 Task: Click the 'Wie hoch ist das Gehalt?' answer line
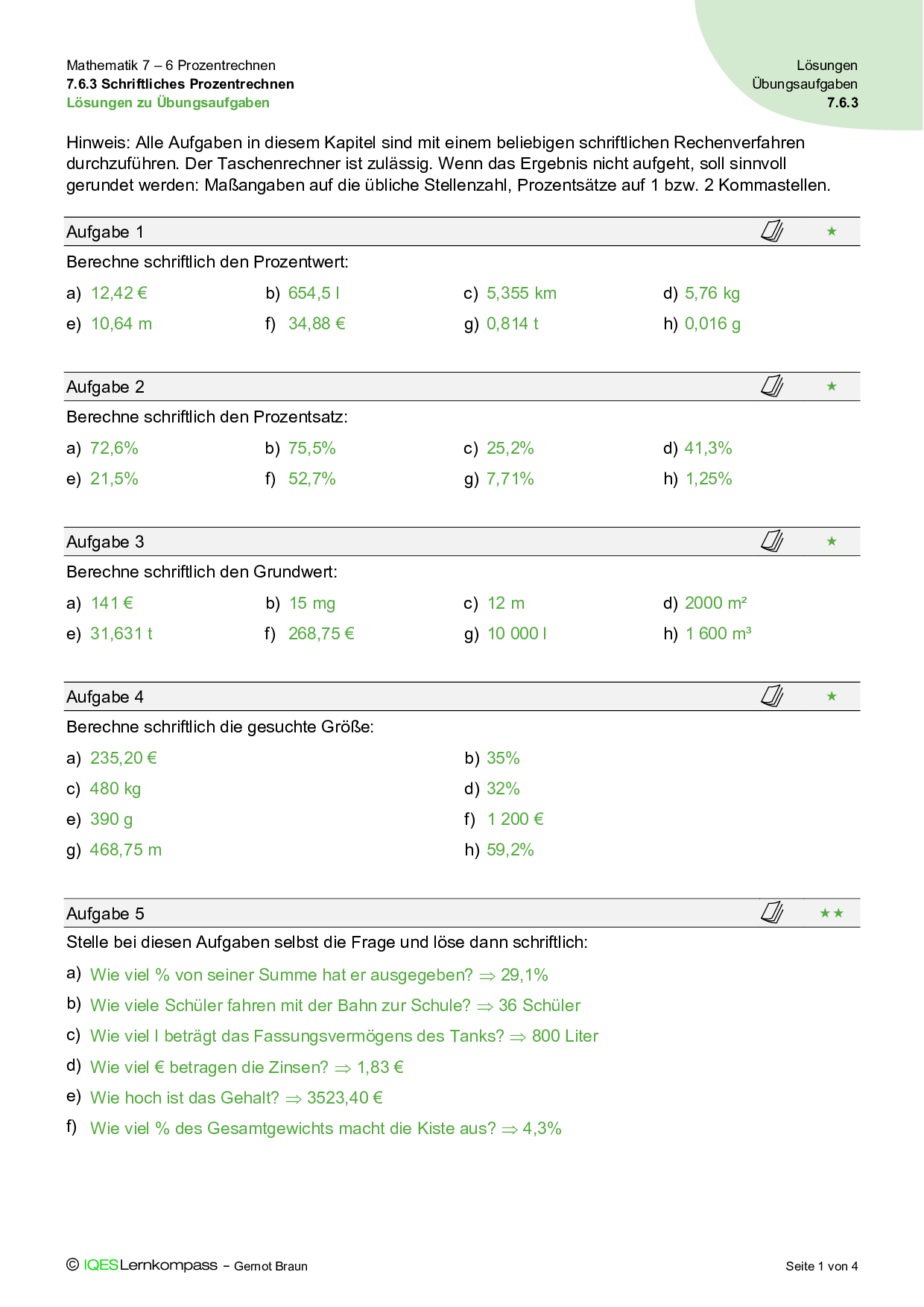(x=236, y=1098)
